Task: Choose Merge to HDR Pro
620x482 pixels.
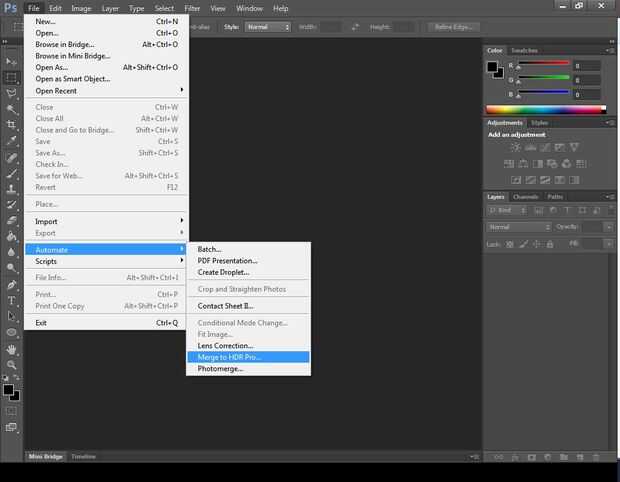Action: point(248,357)
